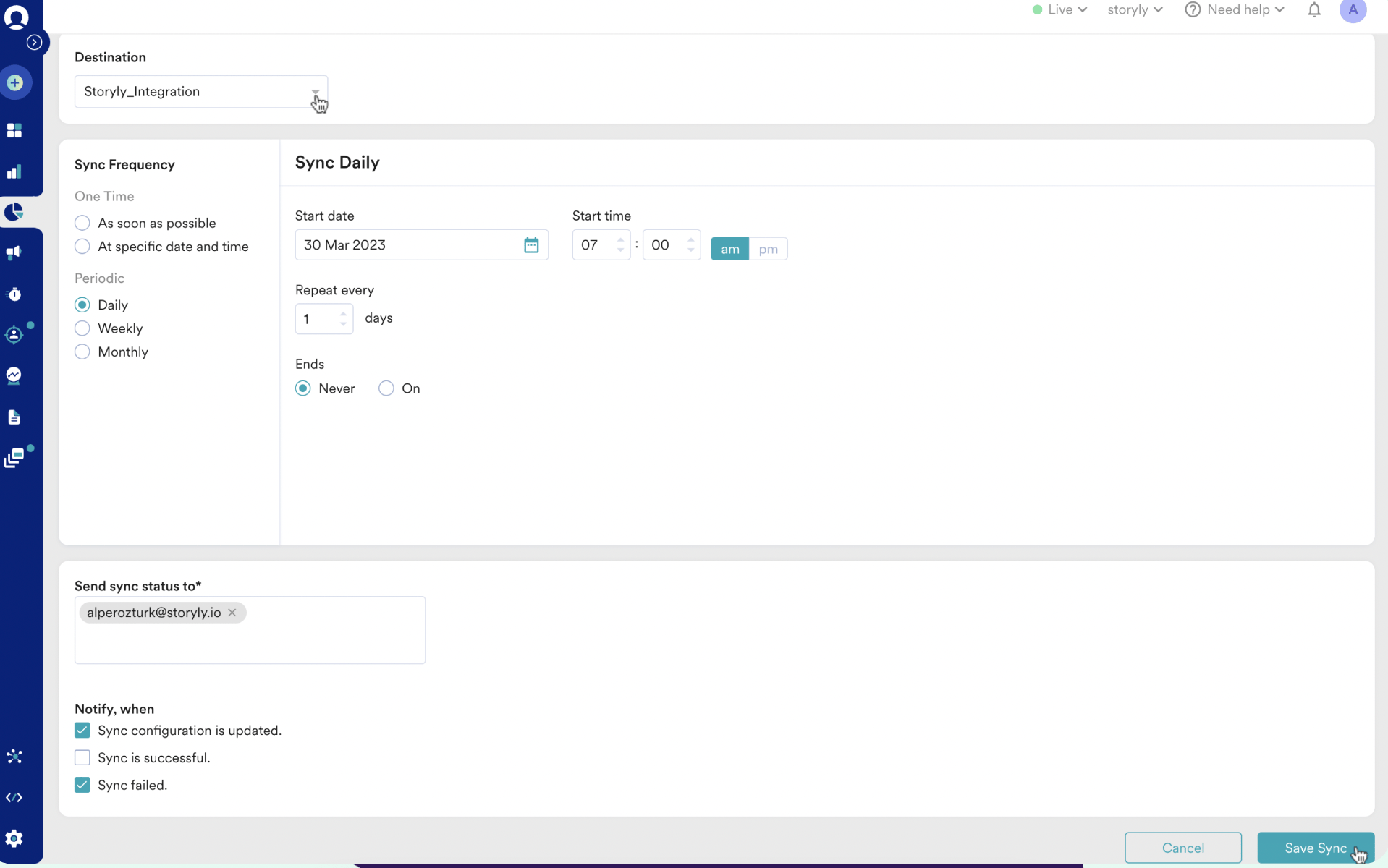Image resolution: width=1388 pixels, height=868 pixels.
Task: Select Ends Never option
Action: coord(303,388)
